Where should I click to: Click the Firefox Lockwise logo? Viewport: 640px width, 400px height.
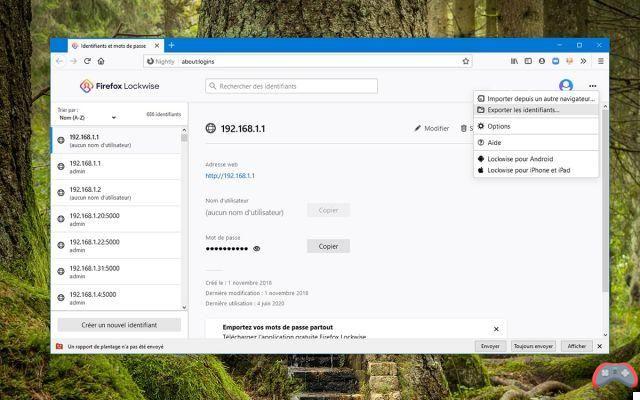pos(120,86)
